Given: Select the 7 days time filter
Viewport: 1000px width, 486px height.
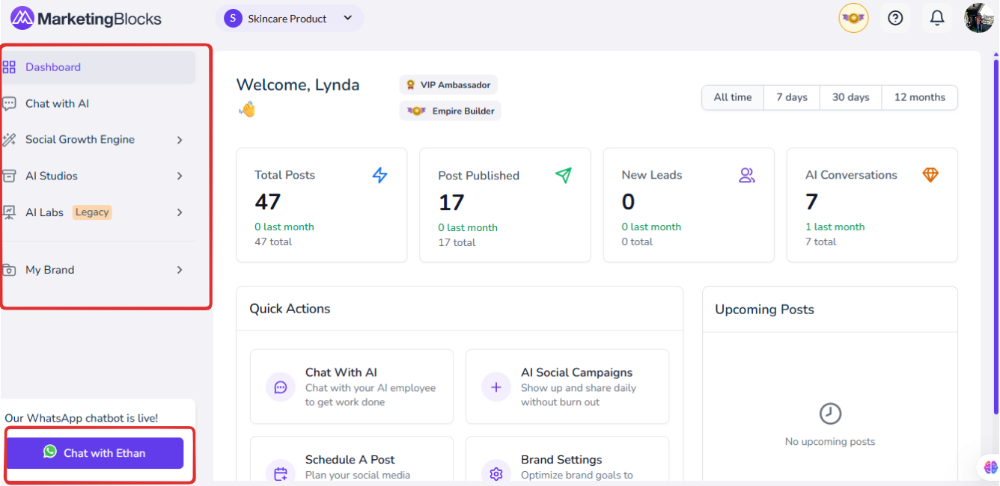Looking at the screenshot, I should 791,97.
